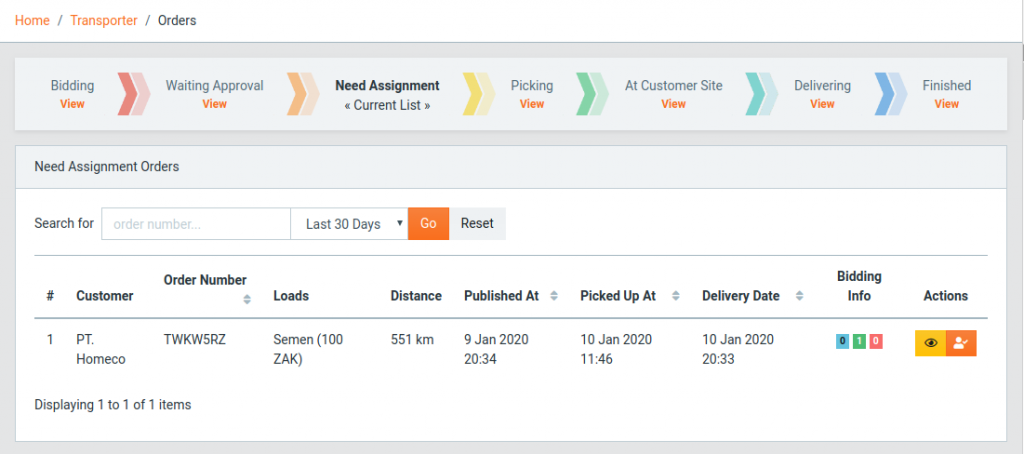Screen dimensions: 1024x454
Task: Click the orange Go button
Action: coord(428,223)
